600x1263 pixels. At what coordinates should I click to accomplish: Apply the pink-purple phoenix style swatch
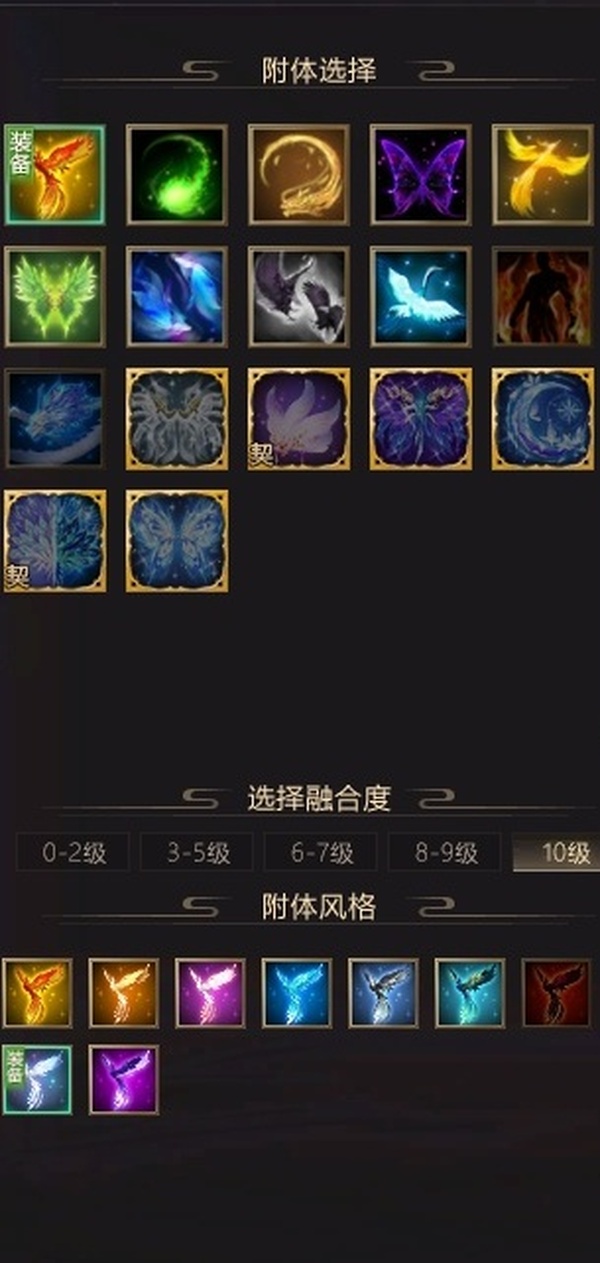click(x=210, y=993)
